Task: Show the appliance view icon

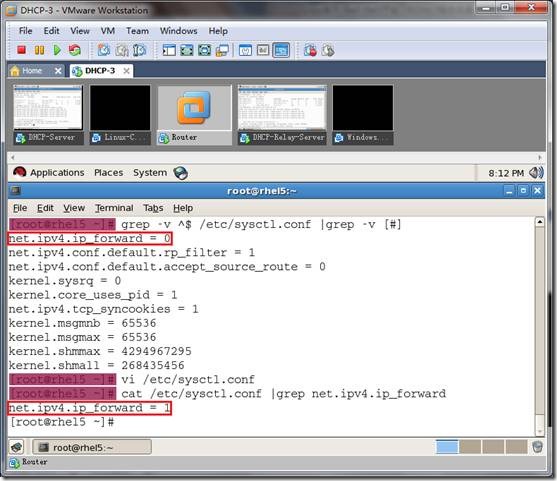Action: click(x=263, y=50)
